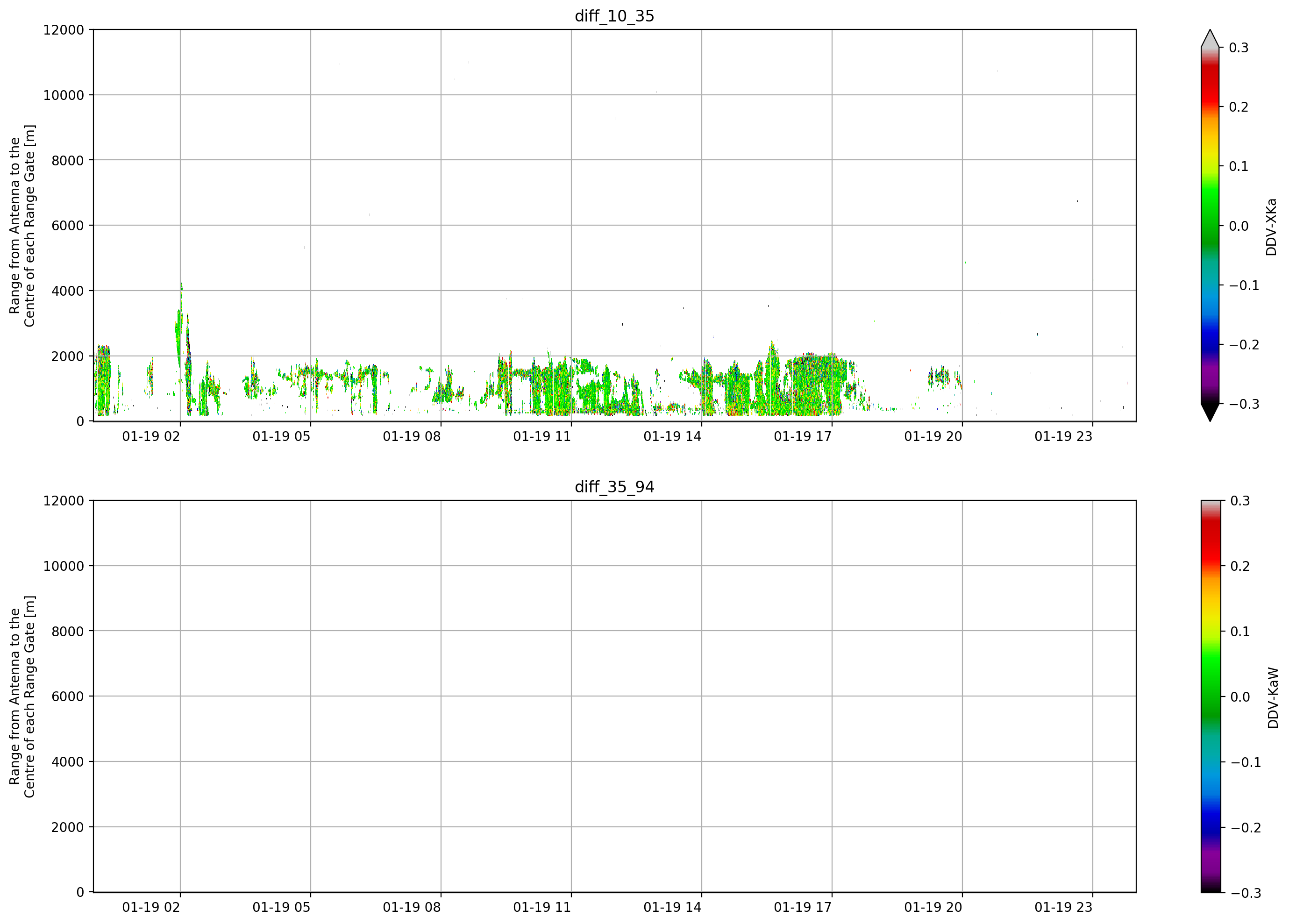Click lower black extend arrow of DDV-XKa colorbar
The height and width of the screenshot is (924, 1289).
[1210, 412]
